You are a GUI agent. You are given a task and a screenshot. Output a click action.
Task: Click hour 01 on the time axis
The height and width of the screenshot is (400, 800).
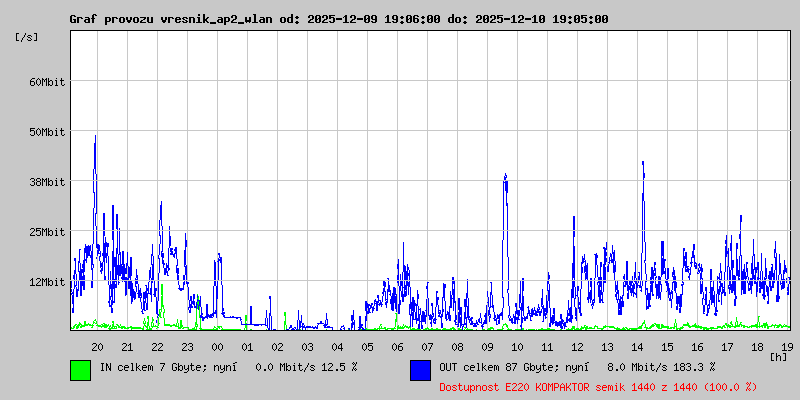tap(247, 347)
